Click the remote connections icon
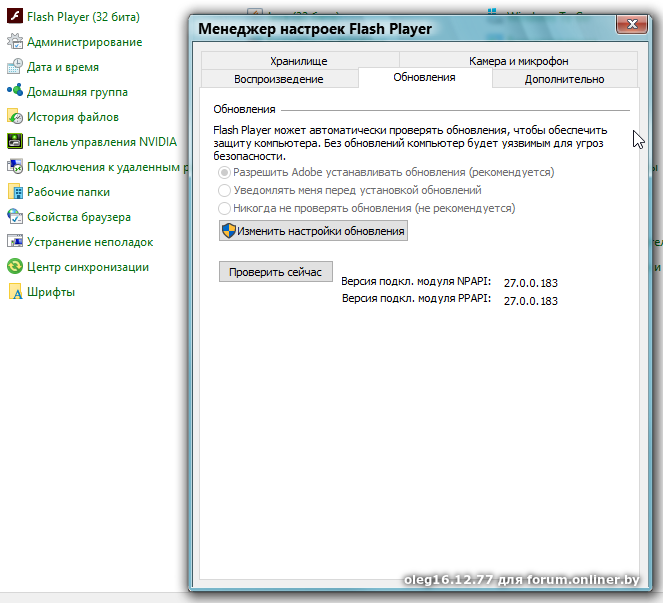Screen dimensions: 663x603 15,166
